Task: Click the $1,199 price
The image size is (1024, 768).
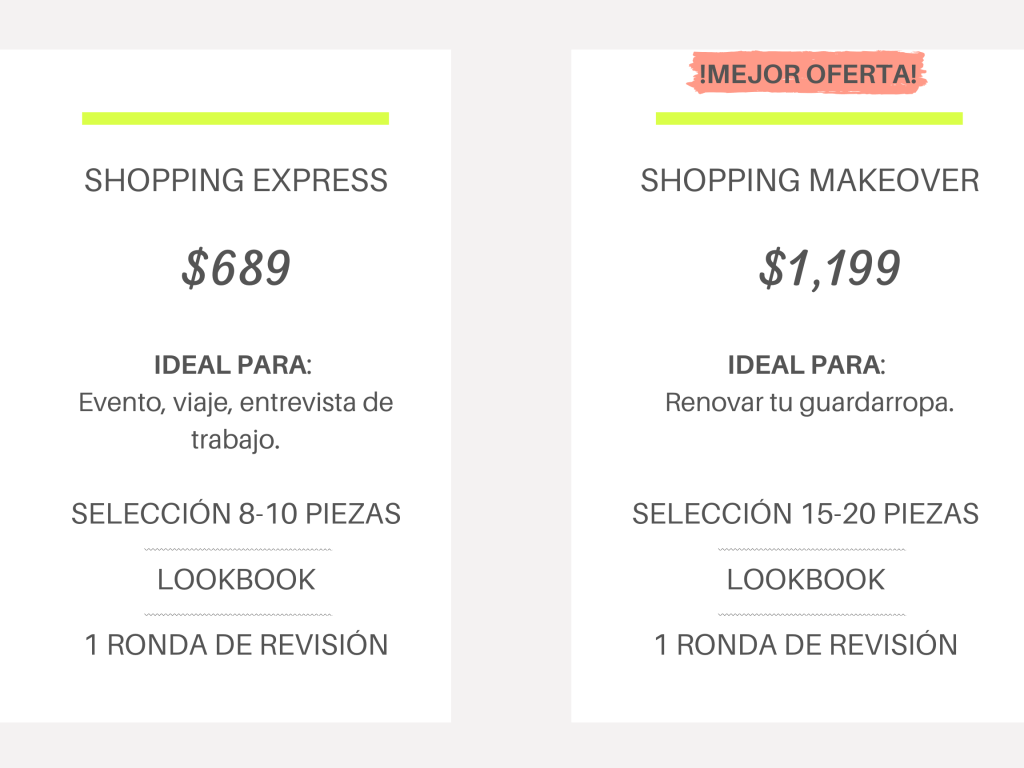Action: (829, 269)
